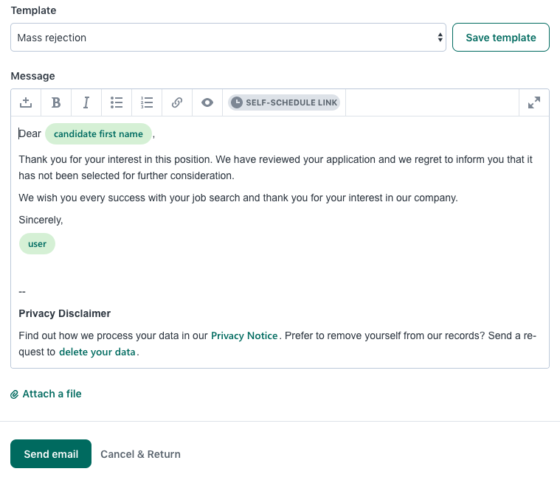Viewport: 560px width, 477px height.
Task: Cancel and return
Action: pyautogui.click(x=140, y=454)
